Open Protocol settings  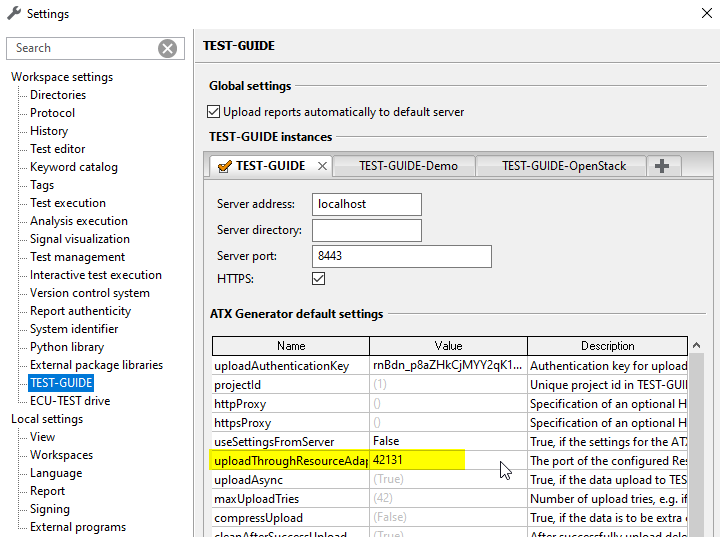52,113
